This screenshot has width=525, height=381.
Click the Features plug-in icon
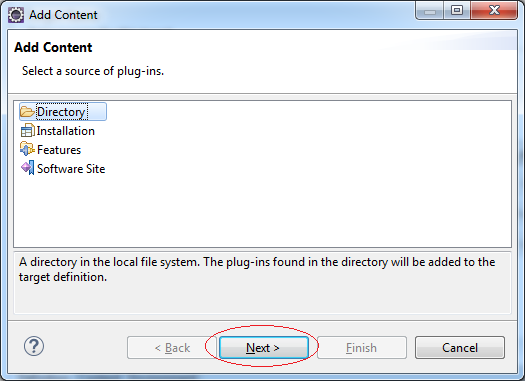click(x=27, y=149)
